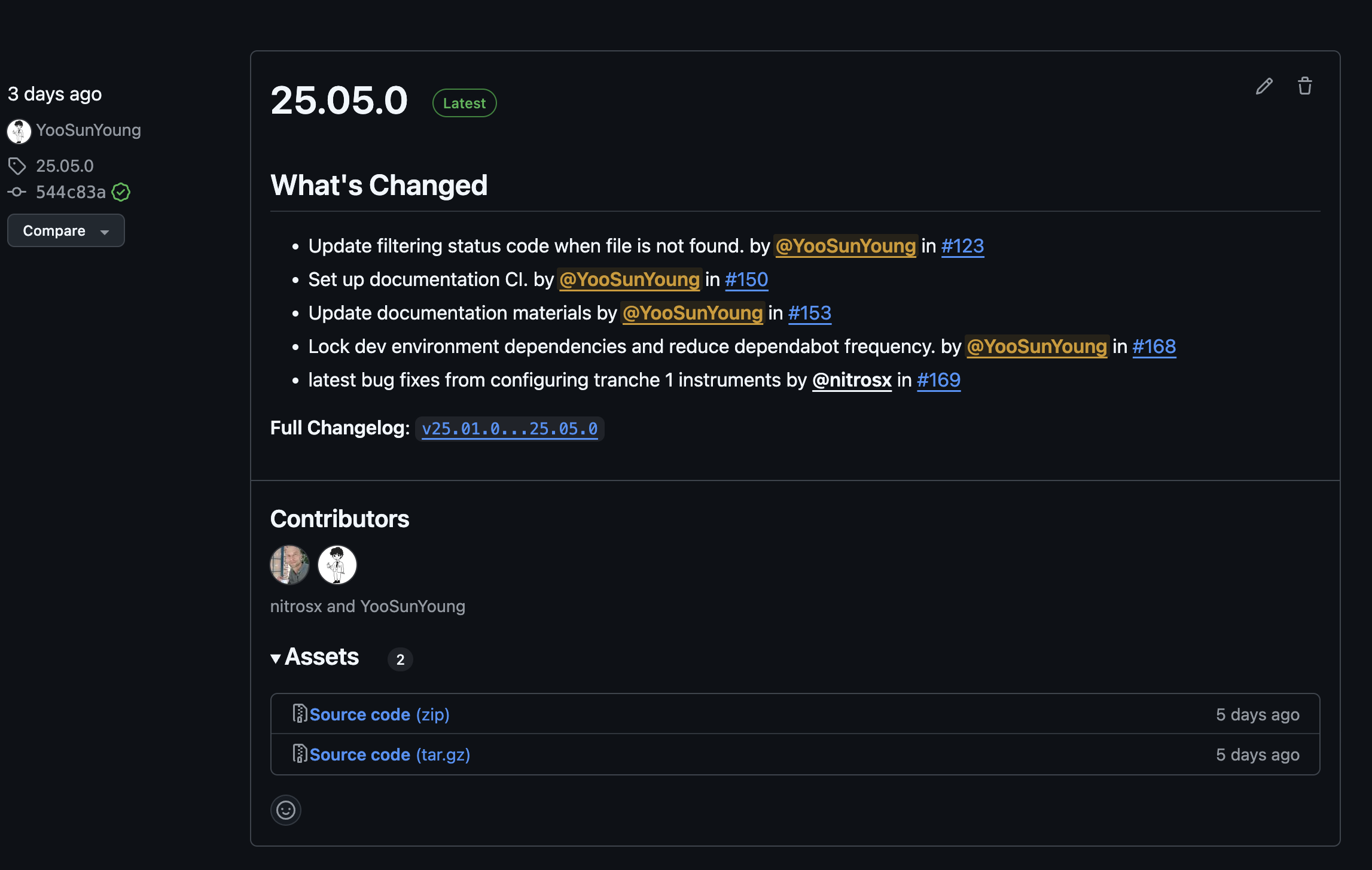Click the commit icon beside 544c83a

click(17, 192)
